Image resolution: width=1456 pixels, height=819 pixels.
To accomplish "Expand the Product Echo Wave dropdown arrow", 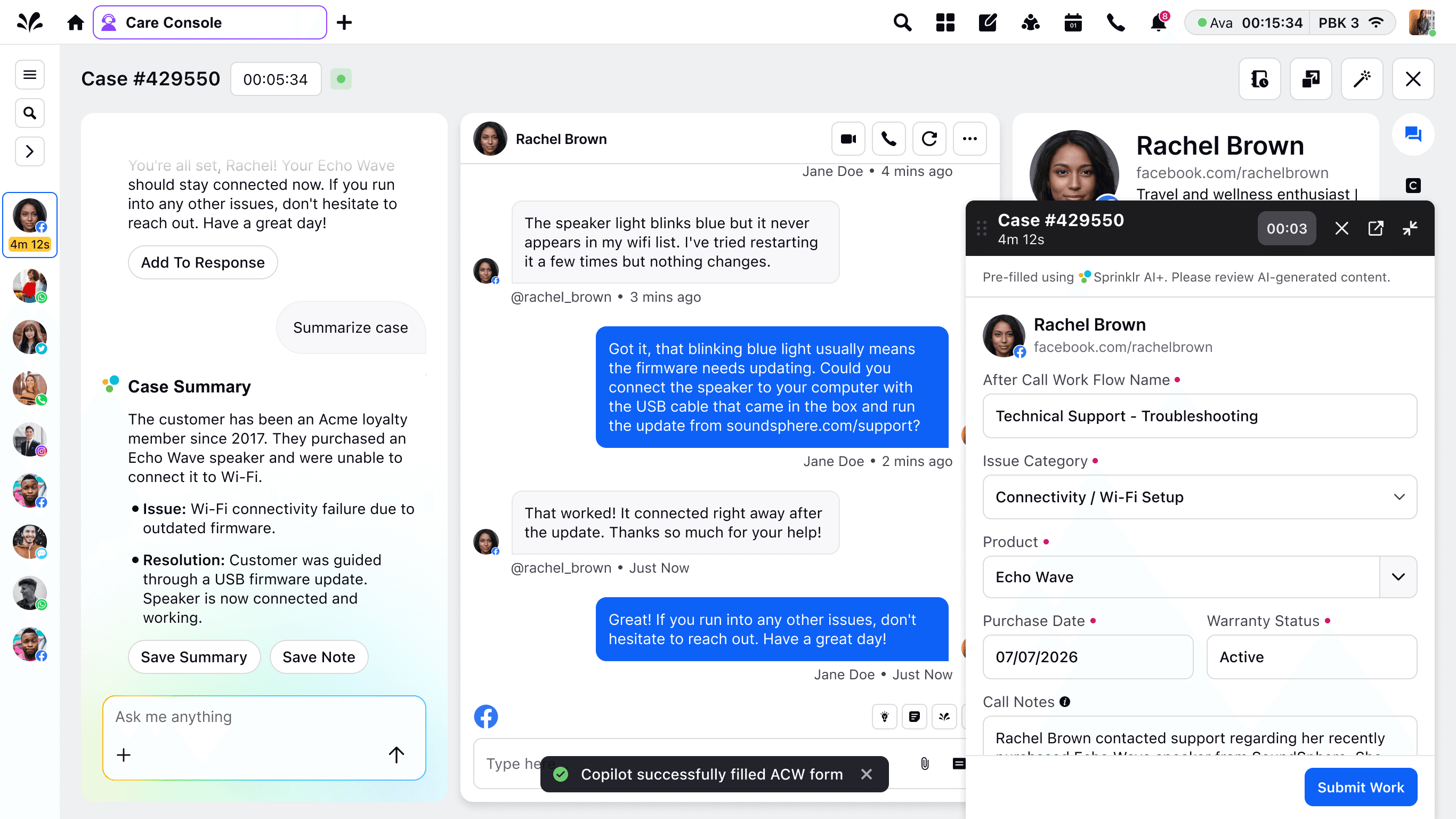I will point(1398,577).
